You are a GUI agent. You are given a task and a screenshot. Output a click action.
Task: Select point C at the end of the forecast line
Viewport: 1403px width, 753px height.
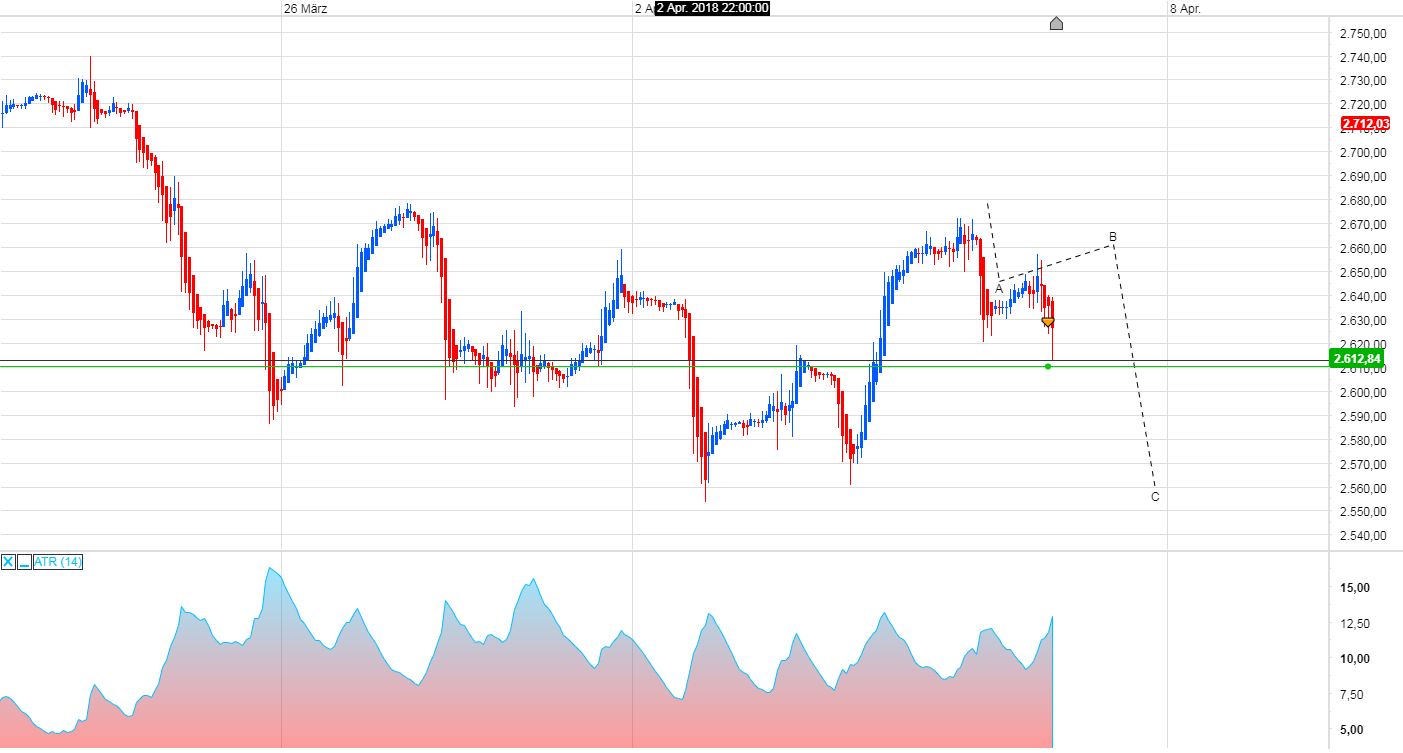pyautogui.click(x=1154, y=496)
